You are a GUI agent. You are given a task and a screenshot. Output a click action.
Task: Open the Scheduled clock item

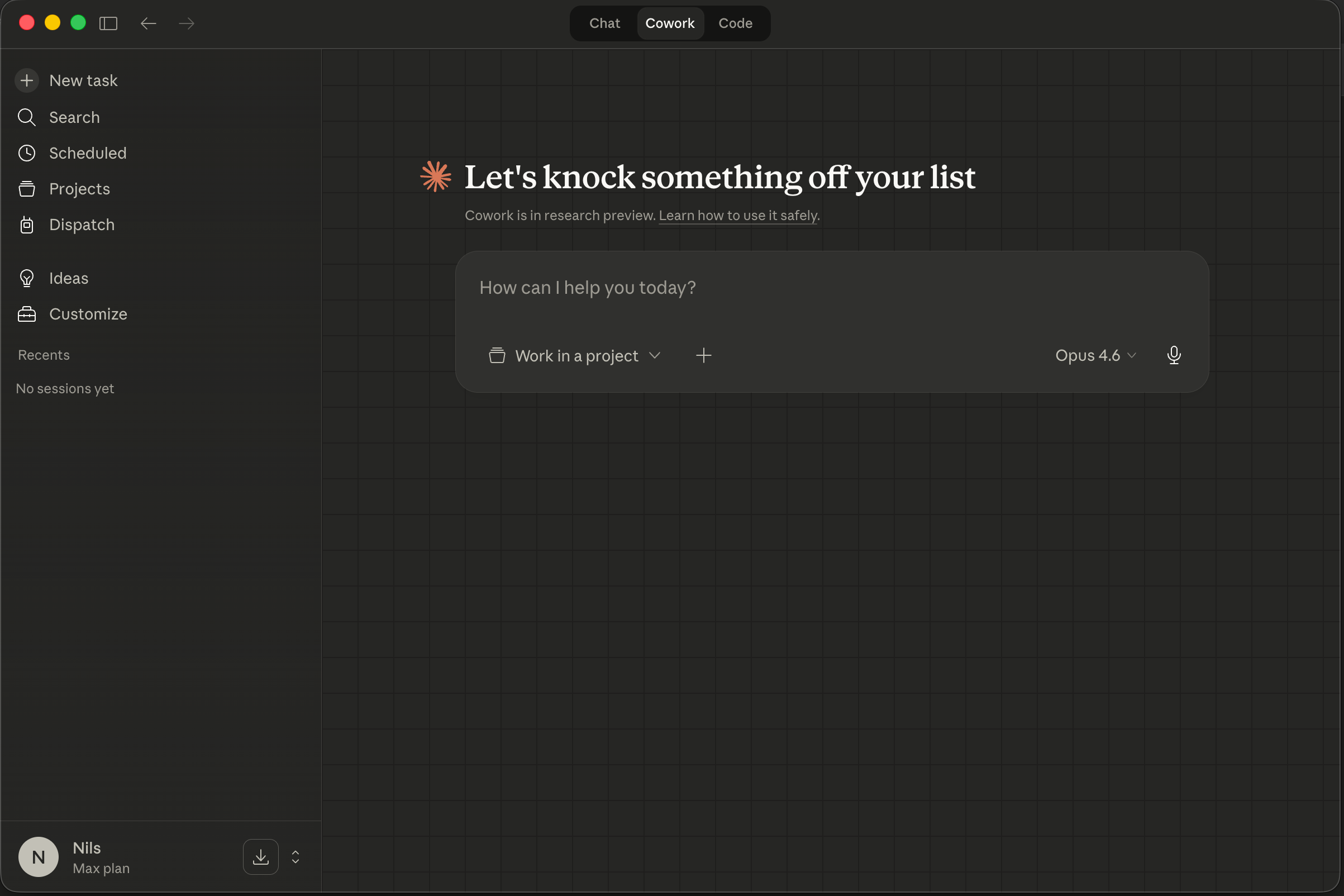coord(72,153)
